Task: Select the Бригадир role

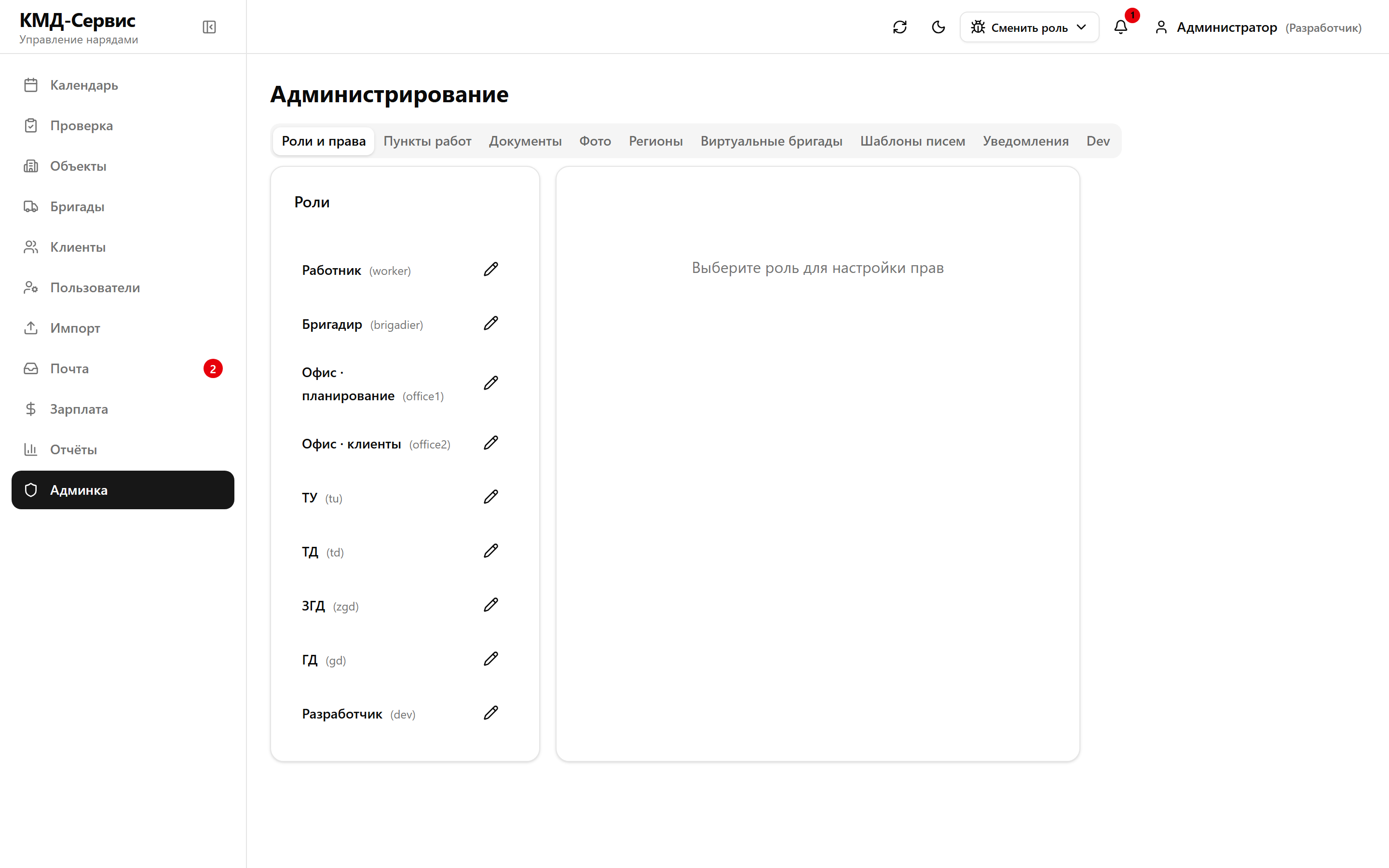Action: [362, 325]
